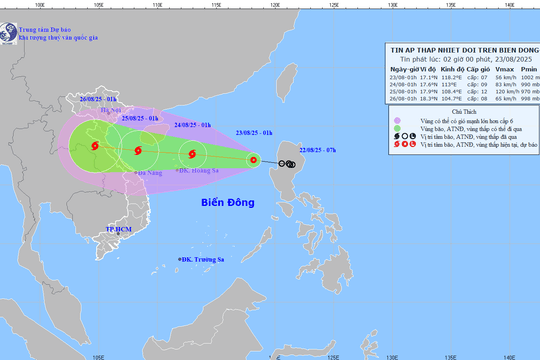Viewport: 540px width, 360px height.
Task: Click the '22/08/25 - 07h' map label
Action: [318, 150]
